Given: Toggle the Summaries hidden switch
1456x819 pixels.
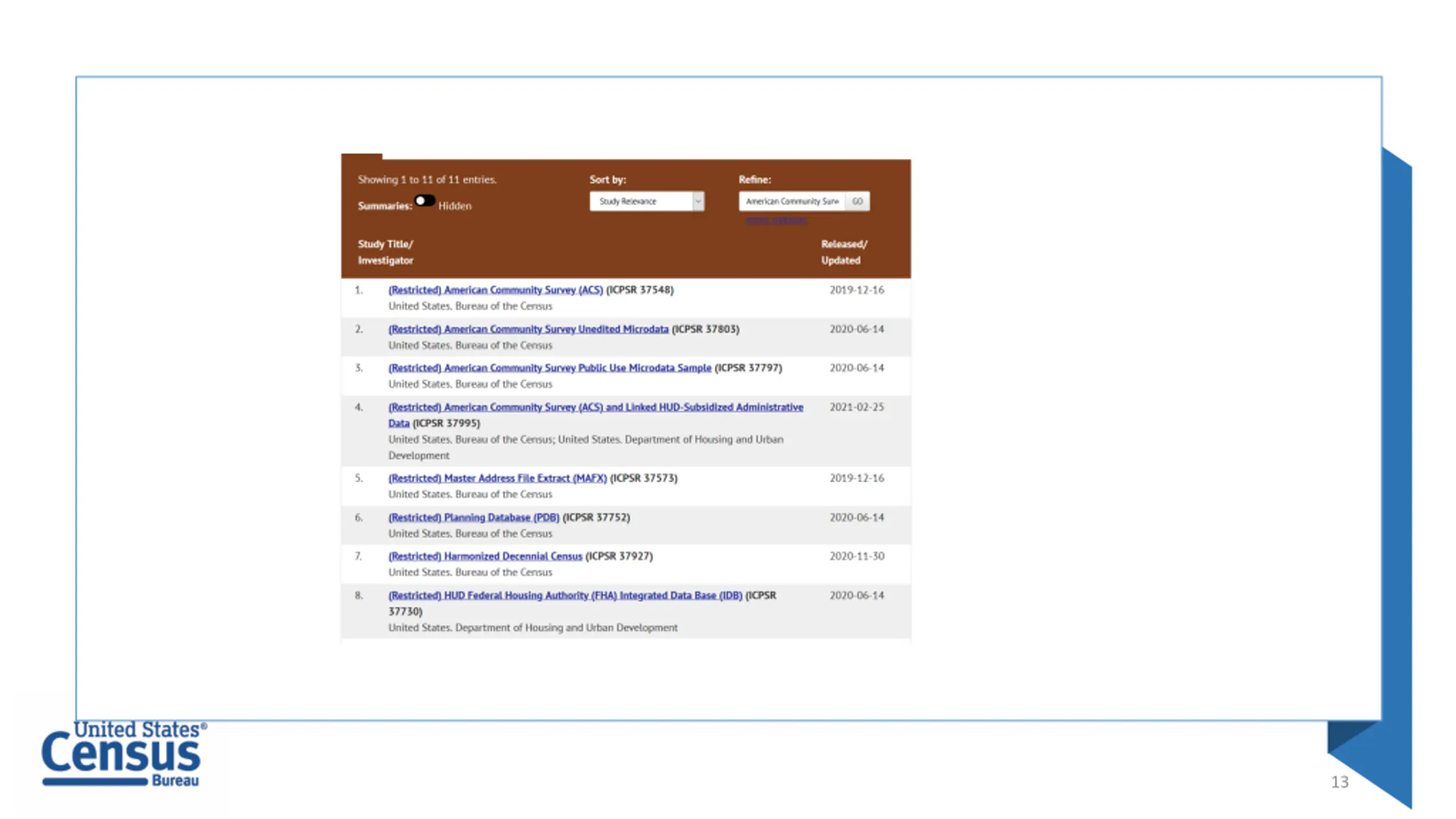Looking at the screenshot, I should (x=424, y=201).
